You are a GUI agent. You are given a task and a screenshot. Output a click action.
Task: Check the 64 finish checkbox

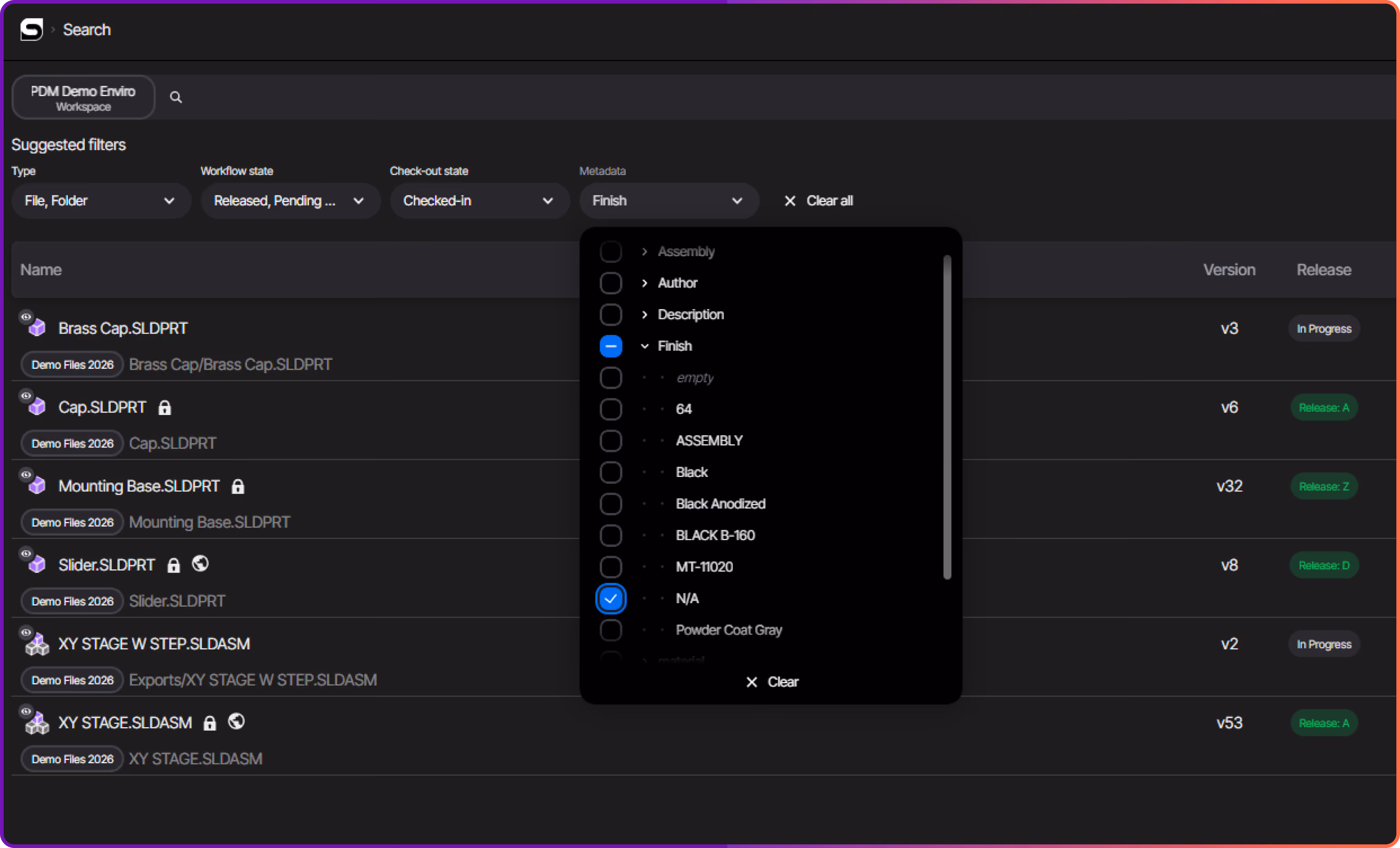[x=611, y=409]
